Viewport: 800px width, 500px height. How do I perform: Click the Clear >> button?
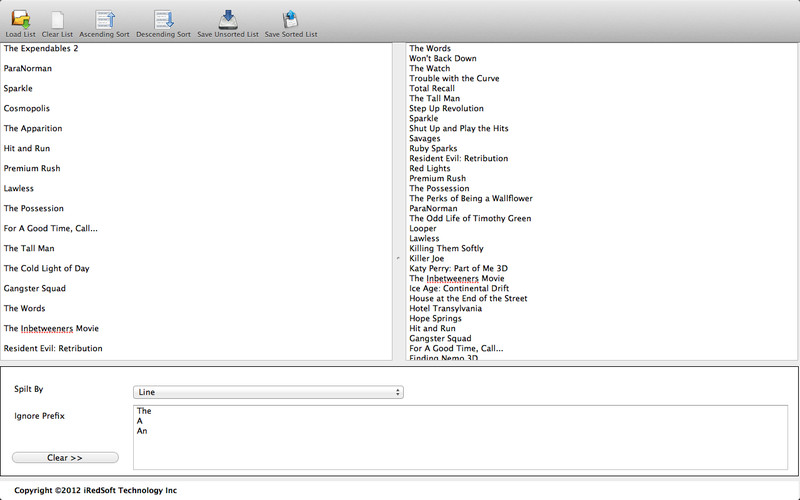coord(65,458)
